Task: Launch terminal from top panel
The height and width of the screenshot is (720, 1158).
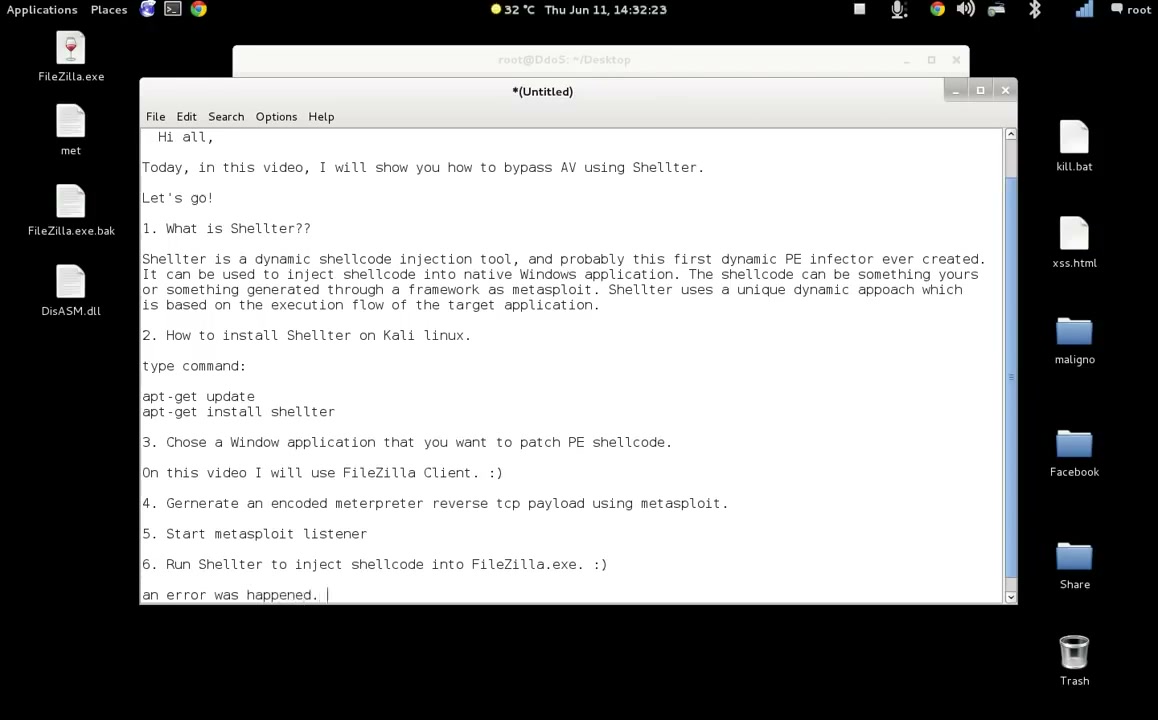Action: (x=173, y=9)
